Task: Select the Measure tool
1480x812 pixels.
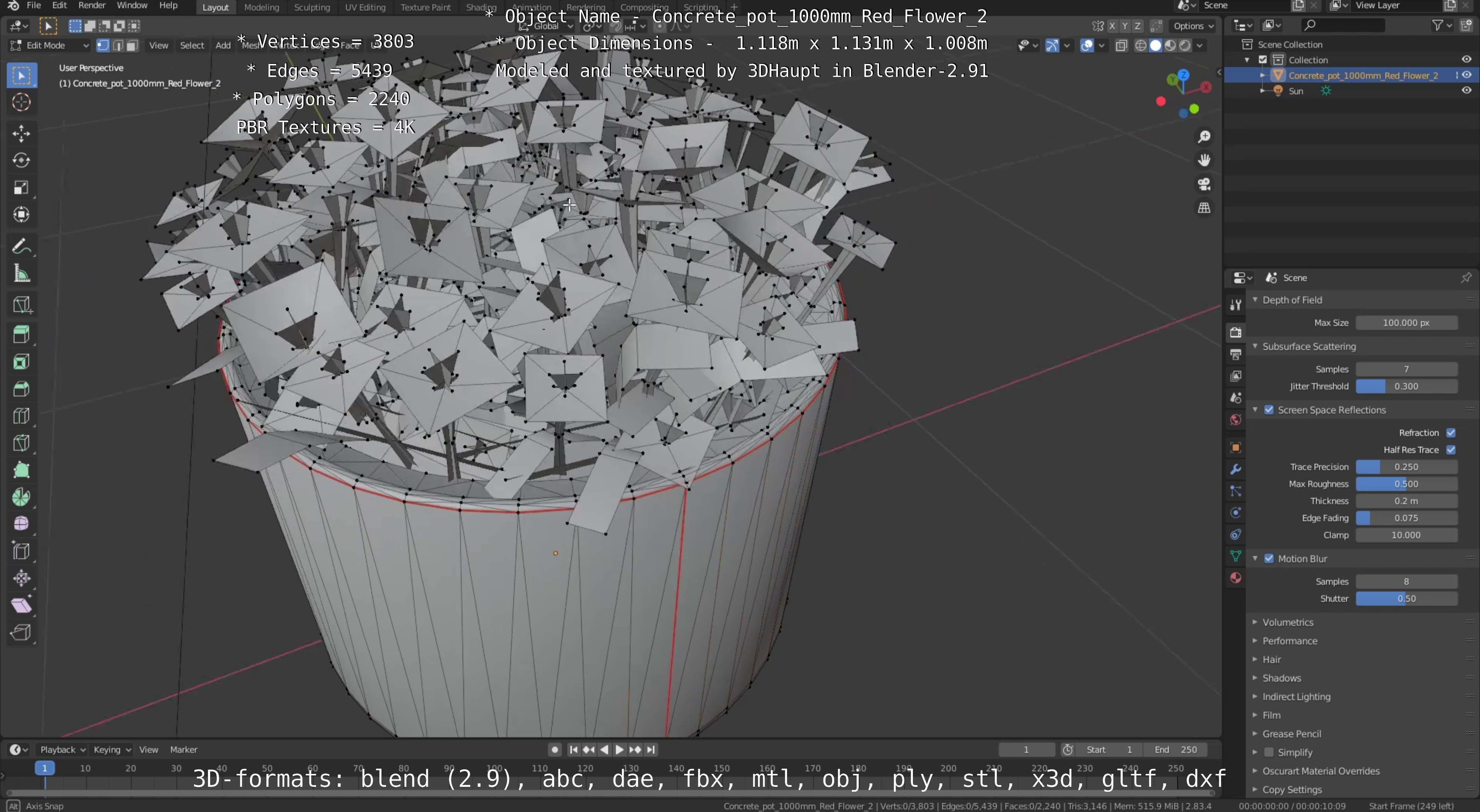Action: [22, 274]
